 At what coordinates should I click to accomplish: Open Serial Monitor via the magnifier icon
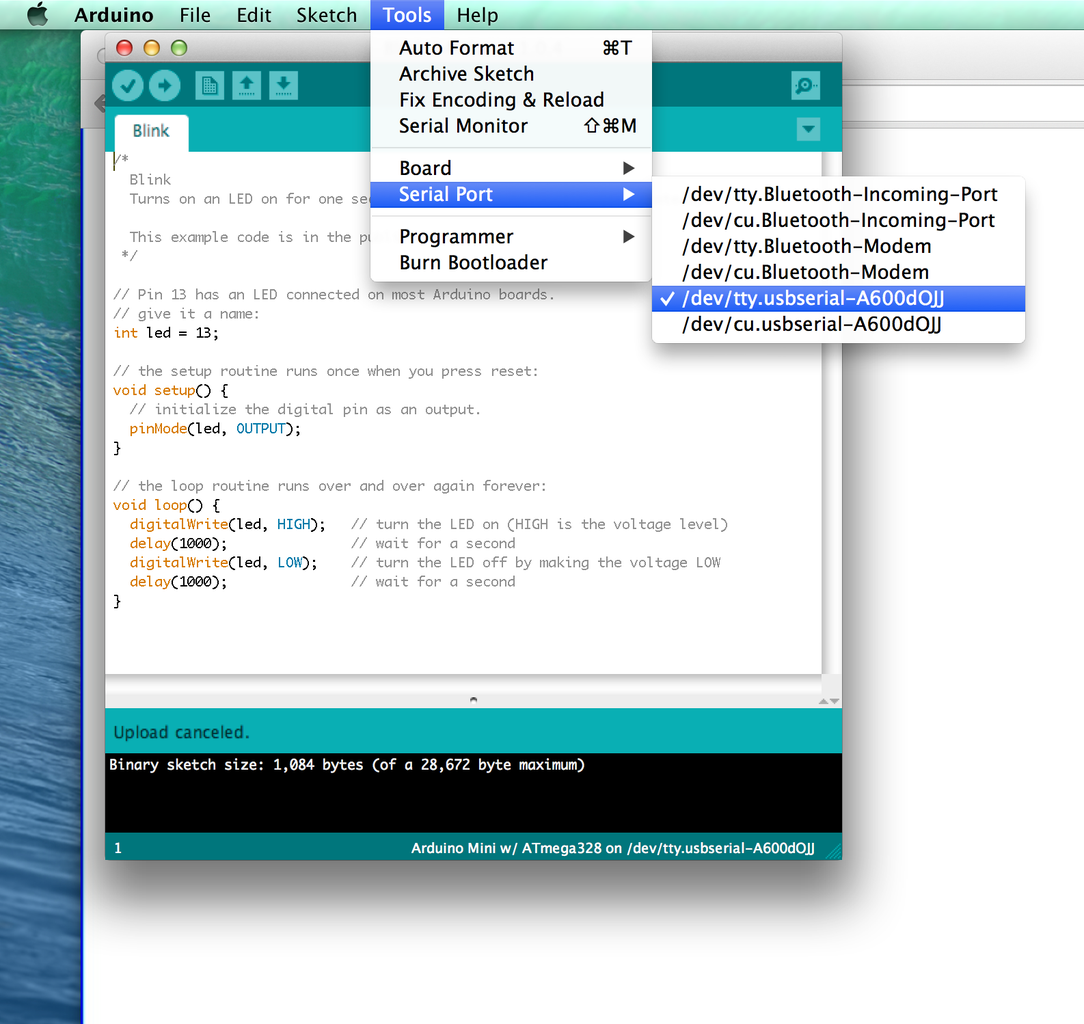click(805, 85)
